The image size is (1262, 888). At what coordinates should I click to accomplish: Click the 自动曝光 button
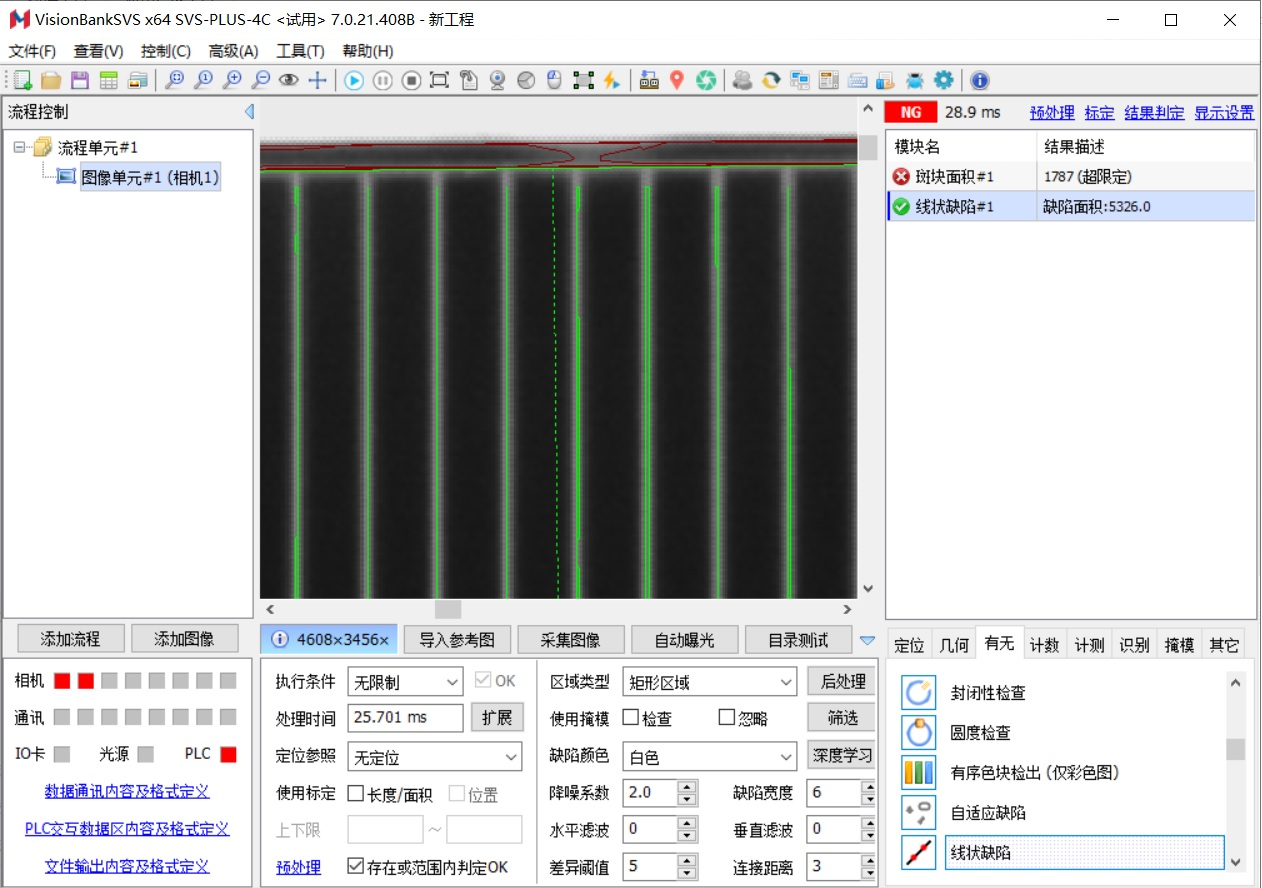pyautogui.click(x=685, y=640)
